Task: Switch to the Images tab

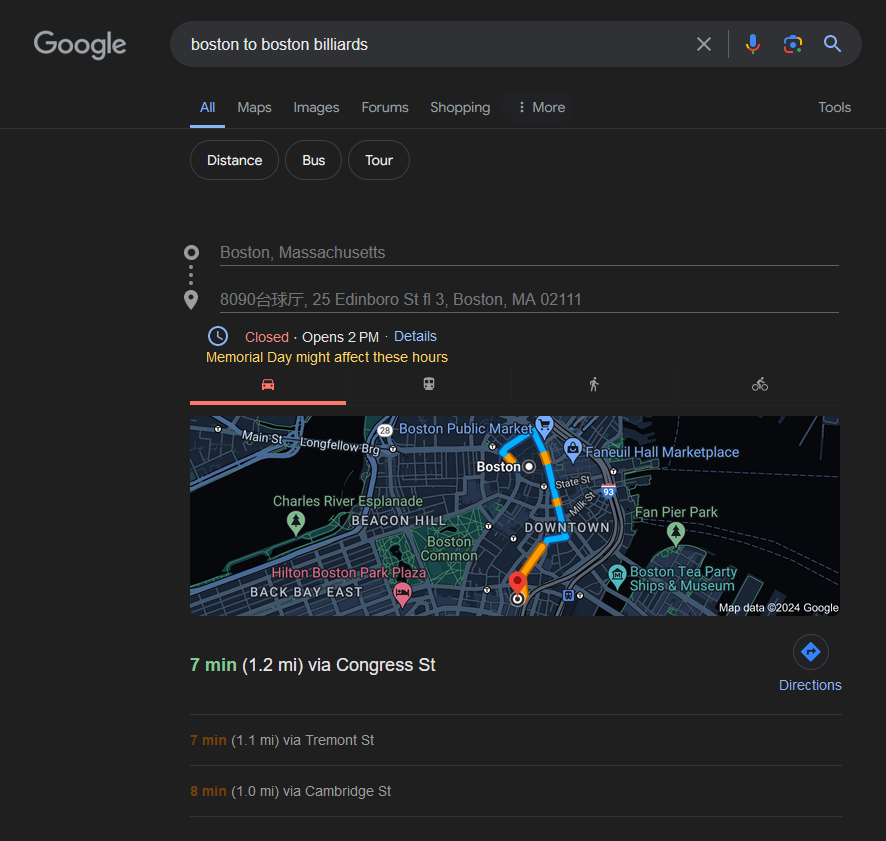Action: click(x=316, y=107)
